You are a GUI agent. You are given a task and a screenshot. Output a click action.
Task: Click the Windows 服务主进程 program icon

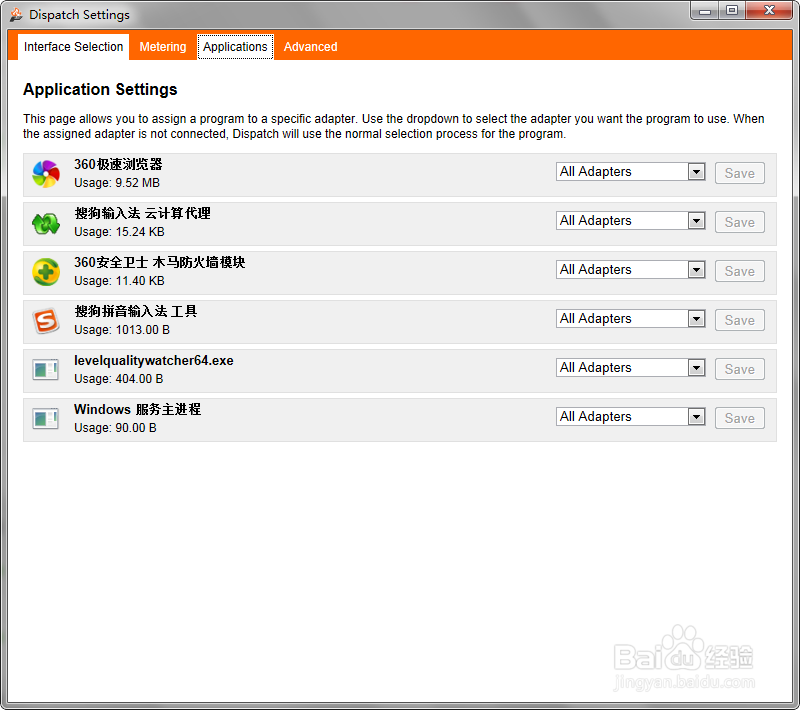point(45,419)
